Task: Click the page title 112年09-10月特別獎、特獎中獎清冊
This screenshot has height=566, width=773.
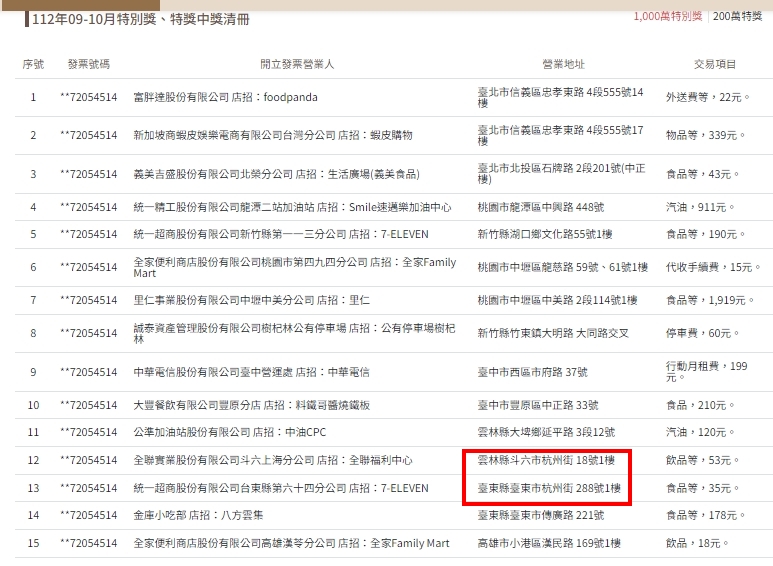Action: pyautogui.click(x=141, y=19)
